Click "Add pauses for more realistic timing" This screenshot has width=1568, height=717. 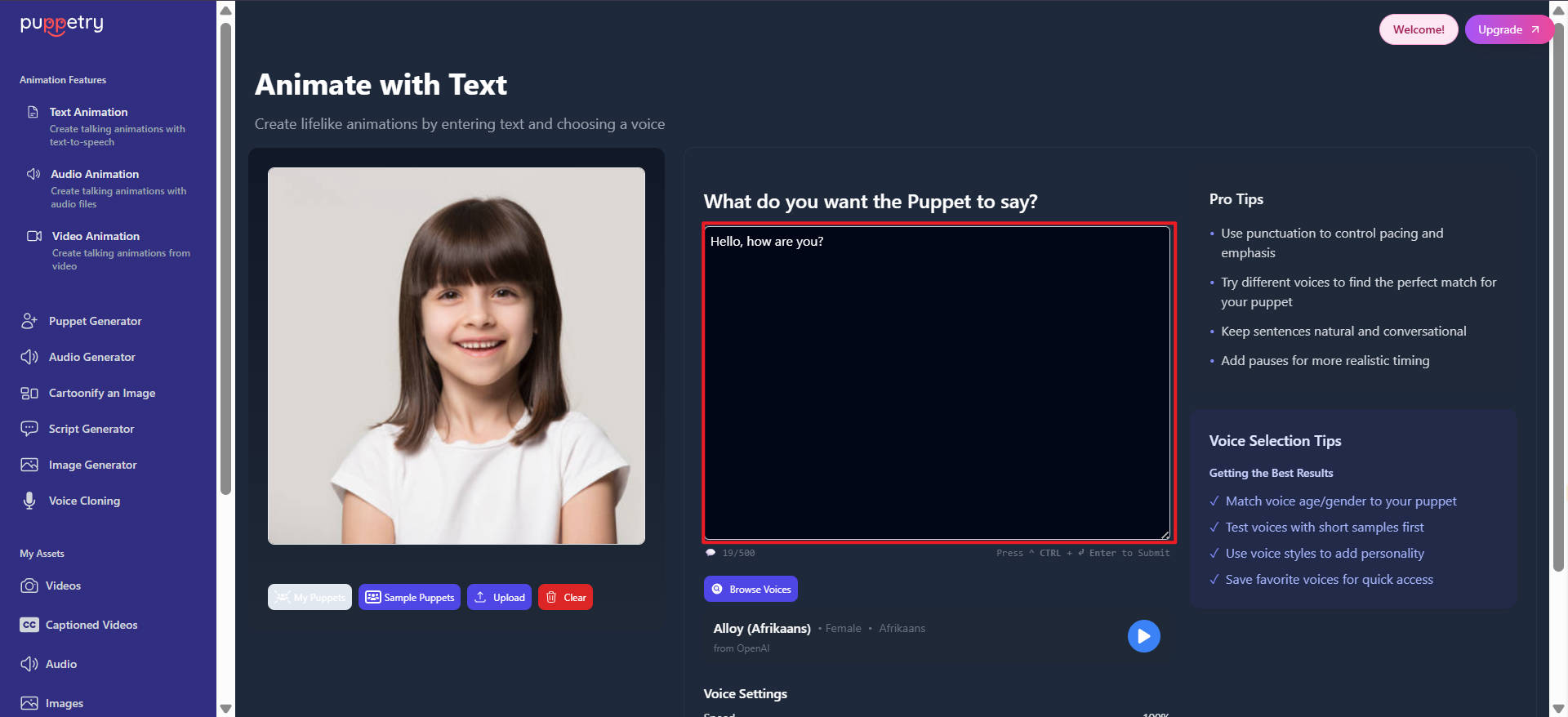click(1325, 361)
